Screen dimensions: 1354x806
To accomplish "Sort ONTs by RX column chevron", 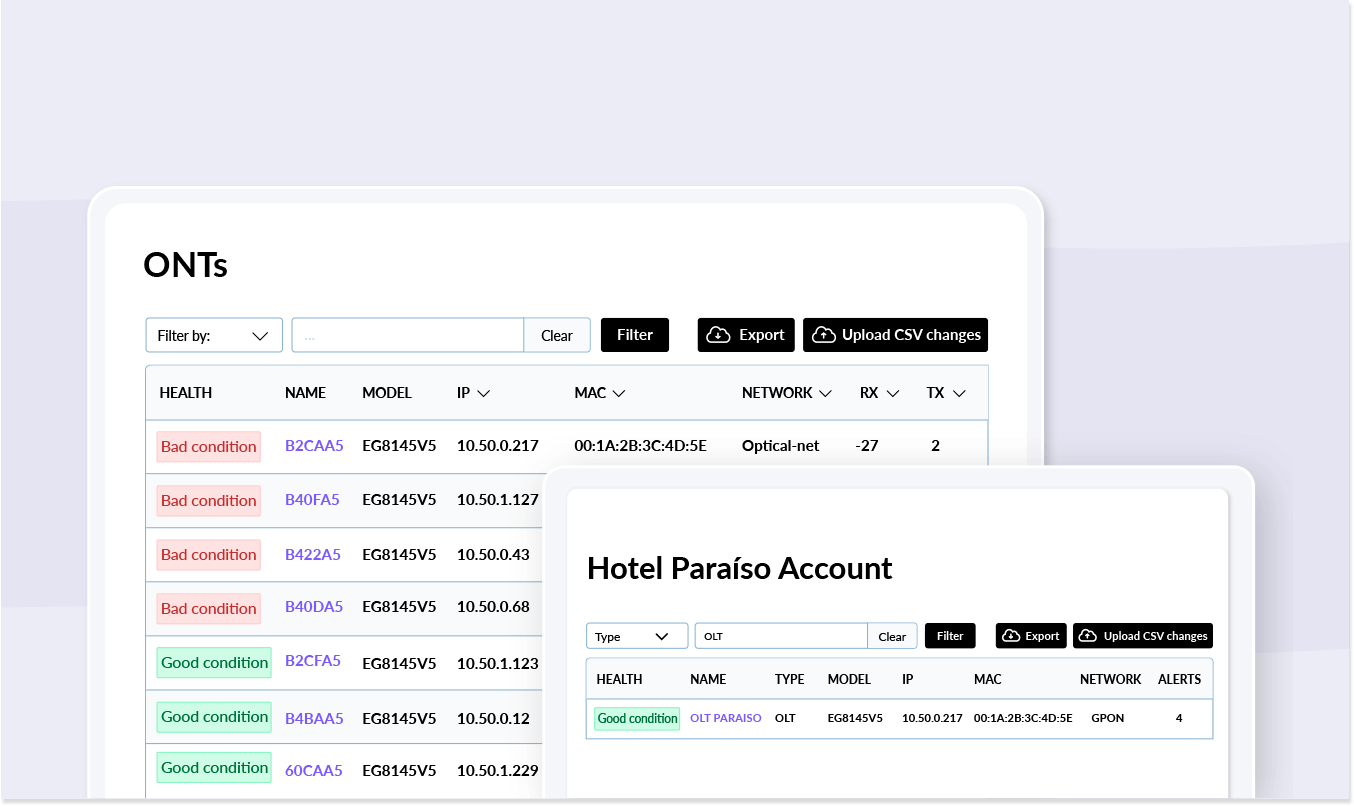I will click(x=893, y=393).
